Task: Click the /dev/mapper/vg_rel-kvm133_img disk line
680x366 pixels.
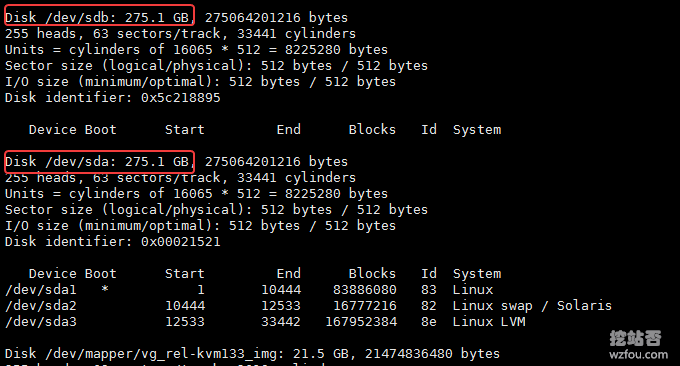Action: pyautogui.click(x=252, y=353)
